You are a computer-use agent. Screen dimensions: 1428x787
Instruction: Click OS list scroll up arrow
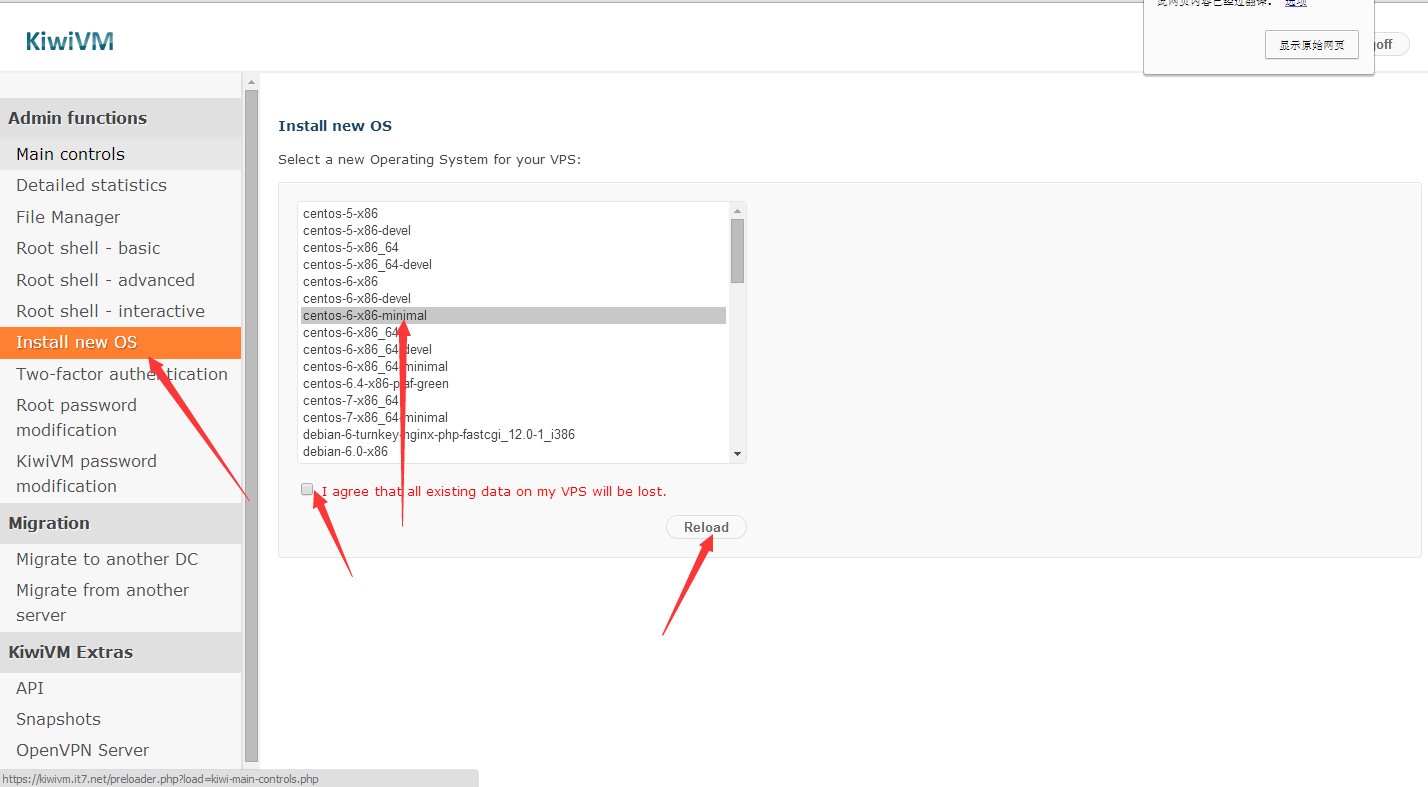pos(737,211)
